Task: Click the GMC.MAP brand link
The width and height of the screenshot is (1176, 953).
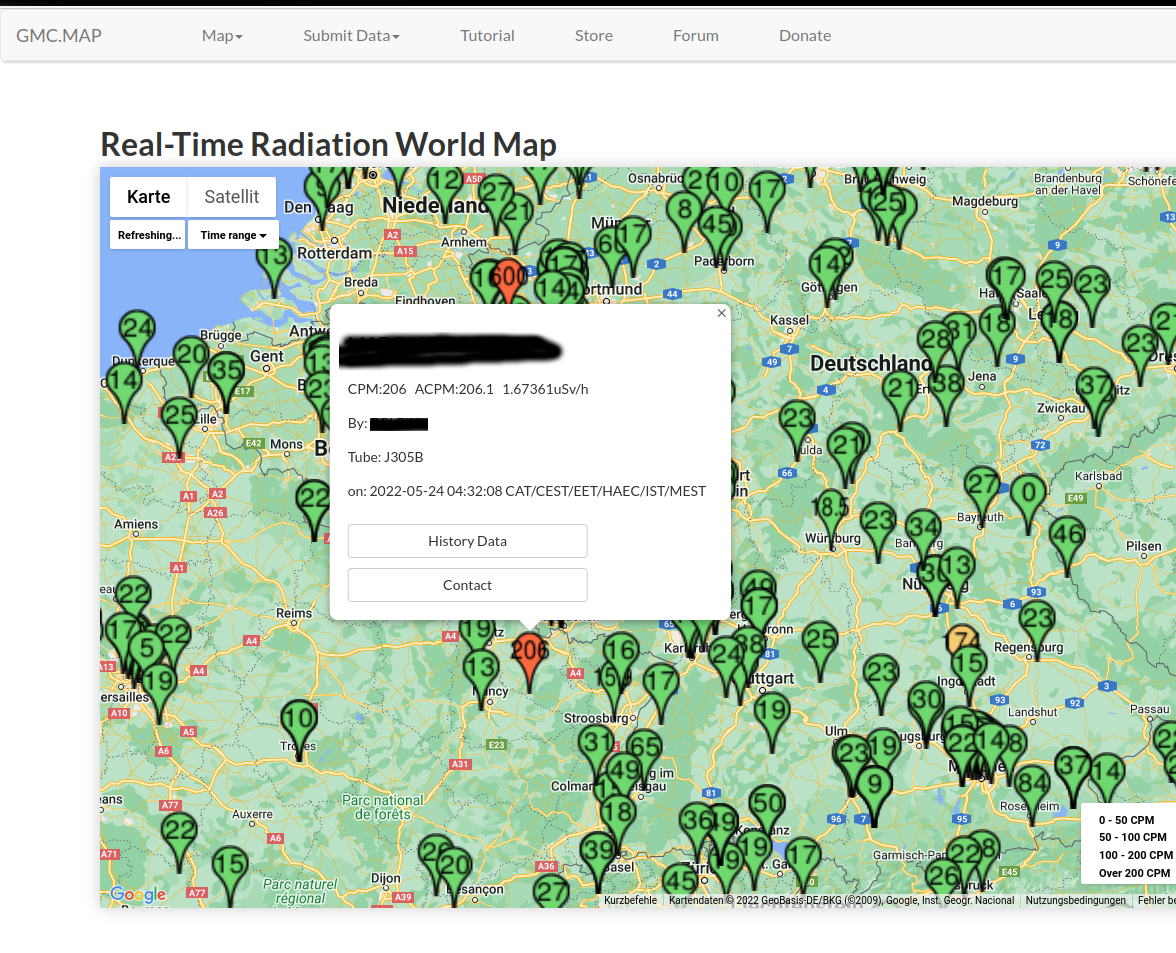Action: tap(59, 35)
